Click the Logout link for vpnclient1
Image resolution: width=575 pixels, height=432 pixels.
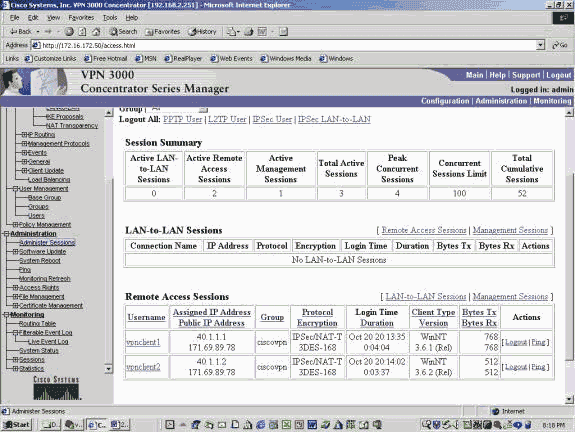516,342
